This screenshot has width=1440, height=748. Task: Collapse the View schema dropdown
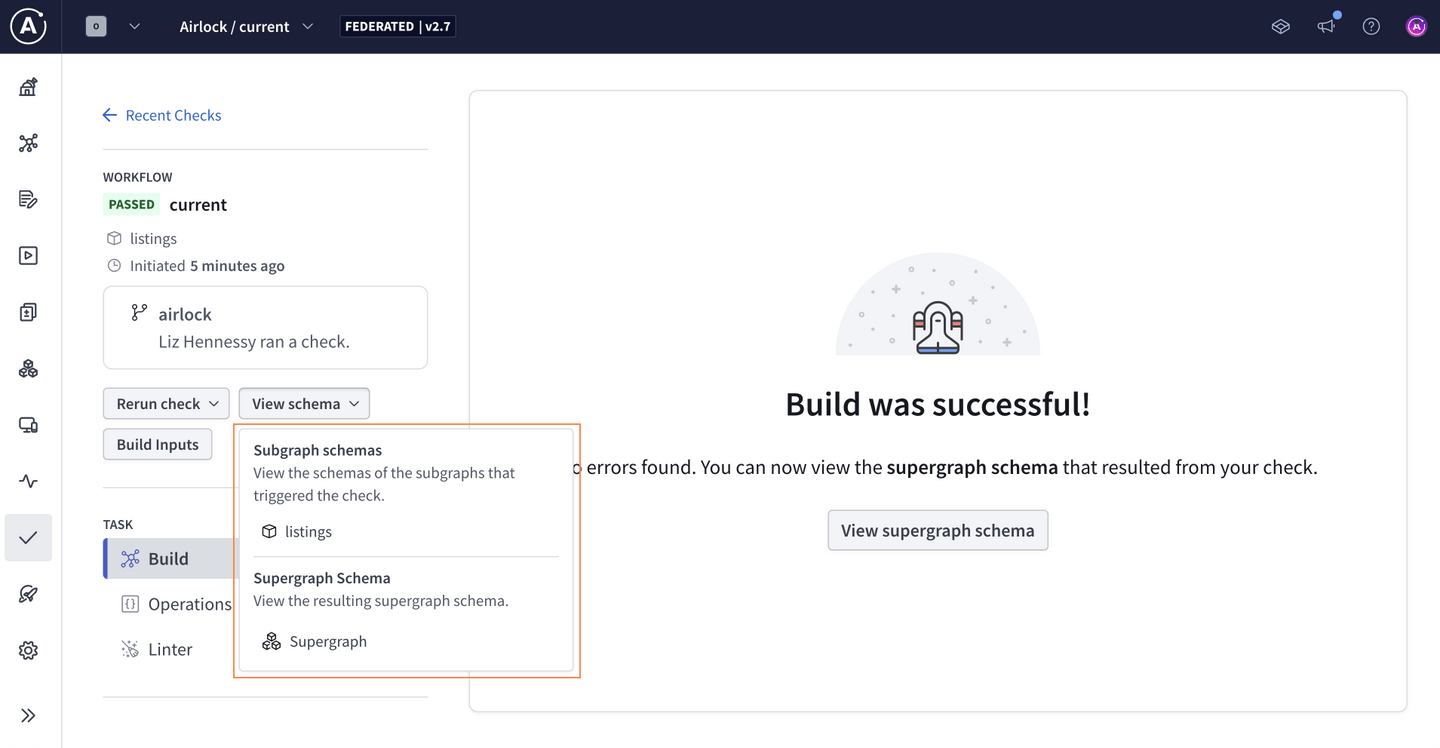pos(304,404)
